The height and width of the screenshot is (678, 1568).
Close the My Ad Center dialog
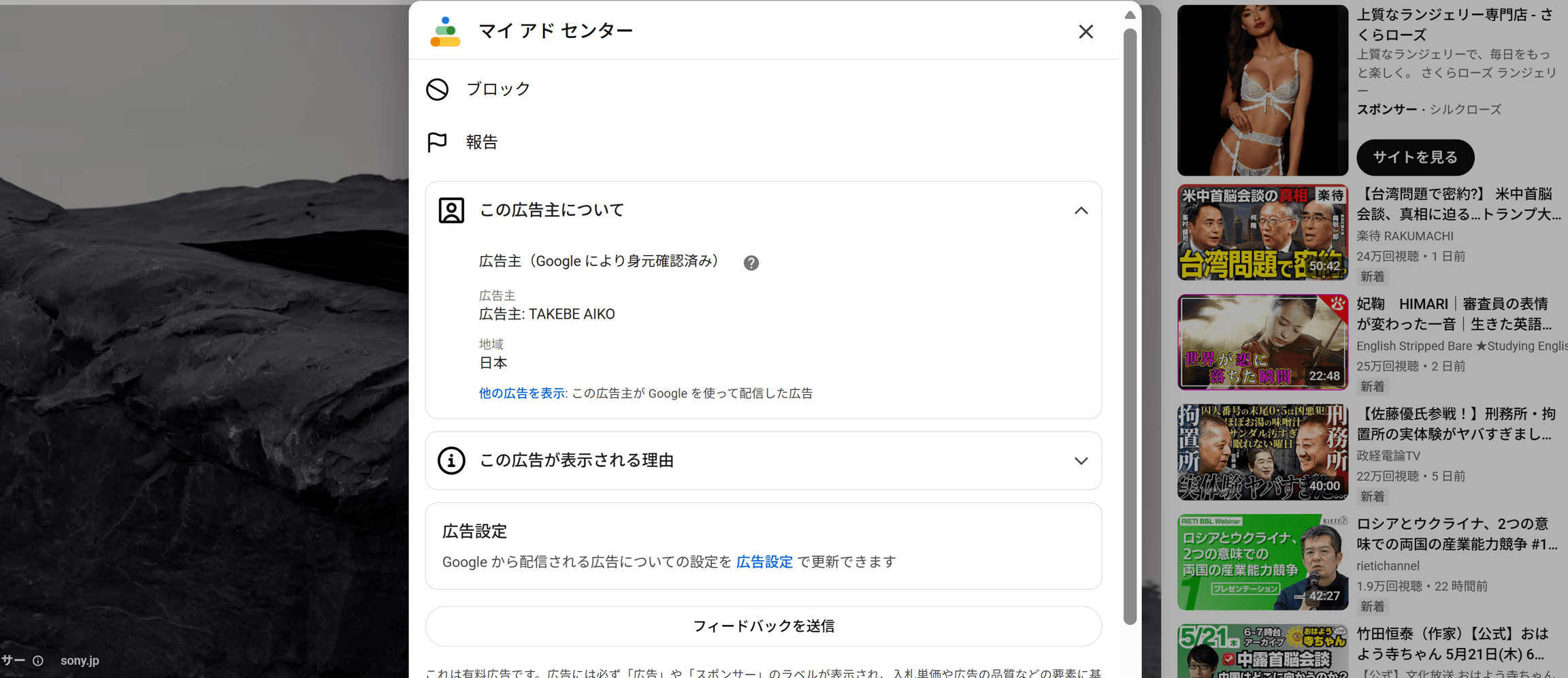pos(1085,31)
